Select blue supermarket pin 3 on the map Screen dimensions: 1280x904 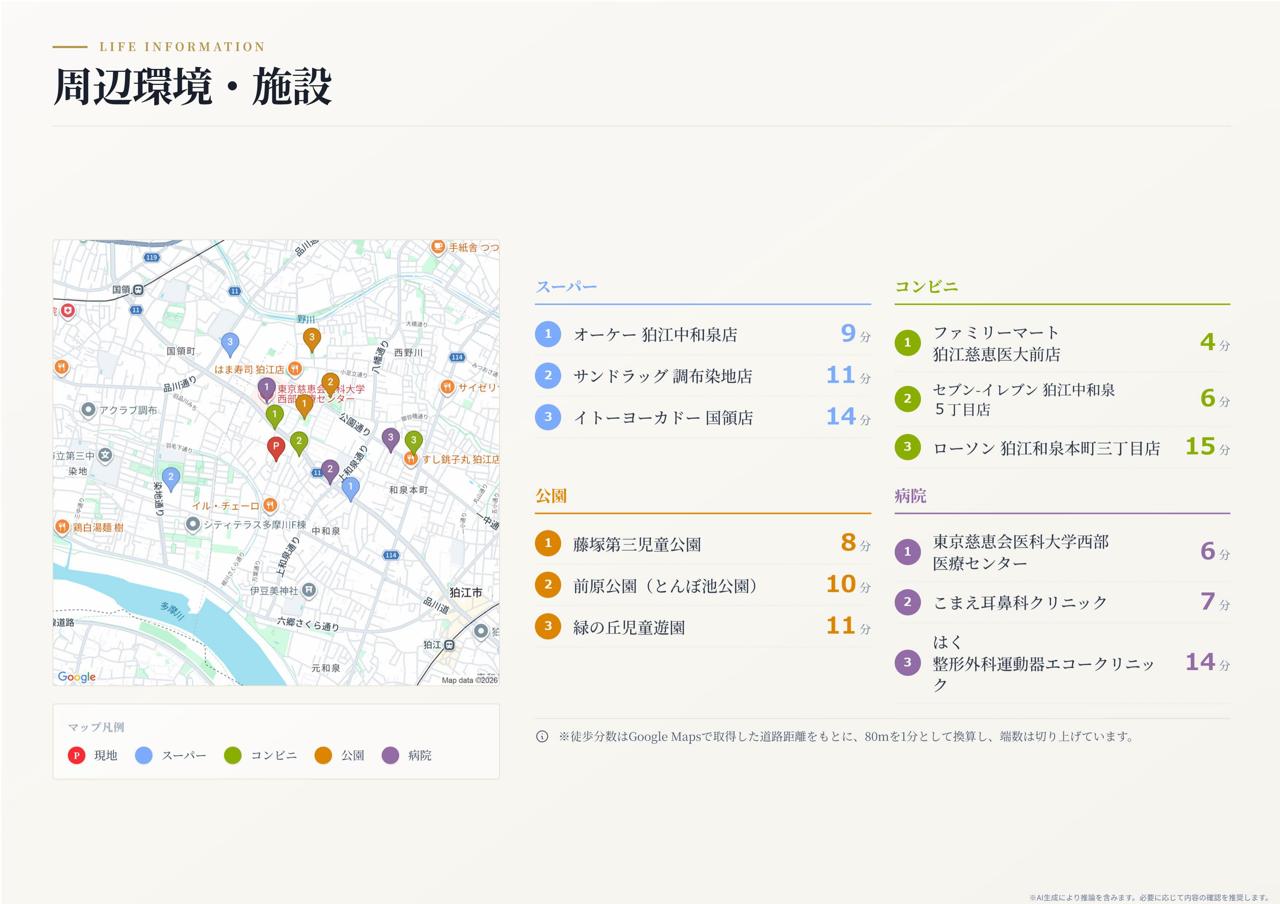(x=230, y=344)
